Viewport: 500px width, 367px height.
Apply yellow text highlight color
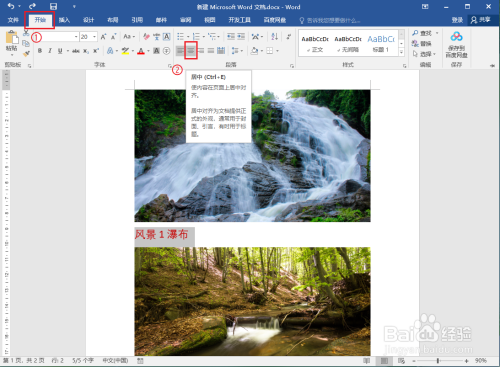(x=125, y=51)
